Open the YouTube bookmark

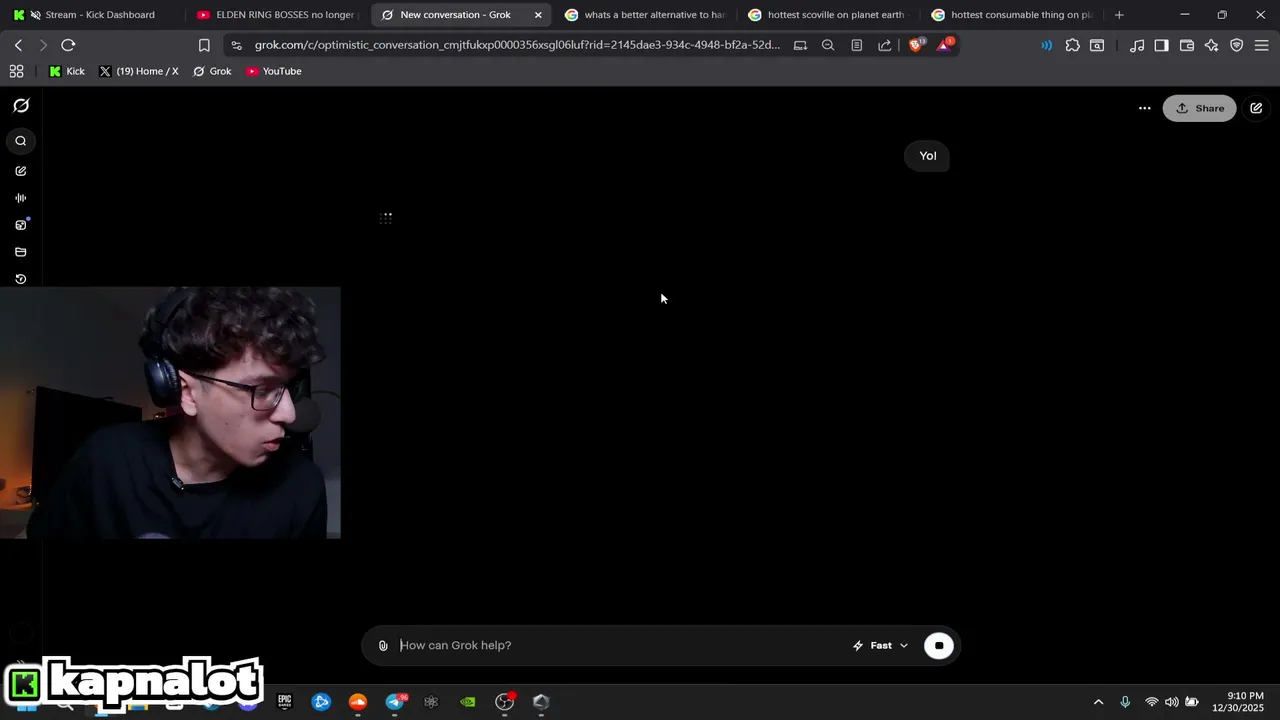click(x=274, y=71)
